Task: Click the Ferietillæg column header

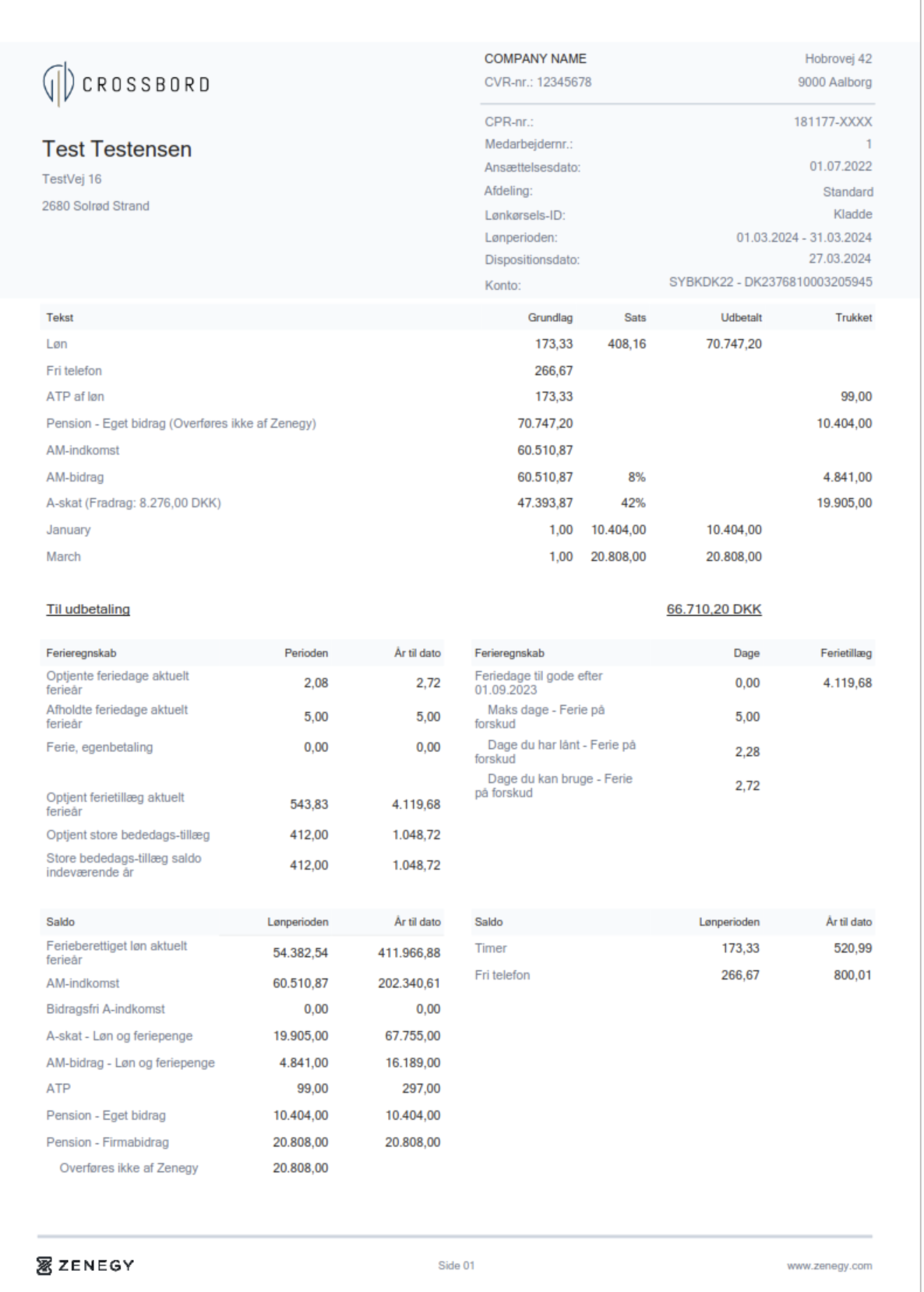Action: pos(845,653)
